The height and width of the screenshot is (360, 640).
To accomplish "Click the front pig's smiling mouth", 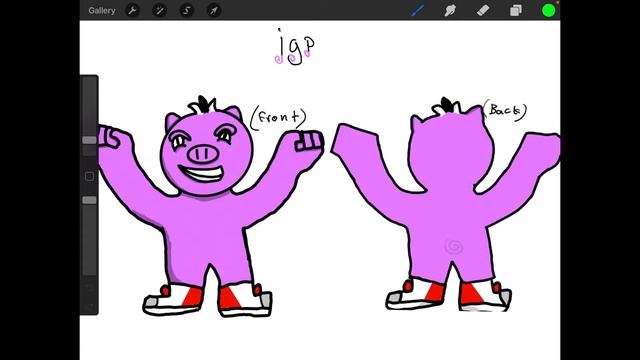I will click(x=201, y=173).
